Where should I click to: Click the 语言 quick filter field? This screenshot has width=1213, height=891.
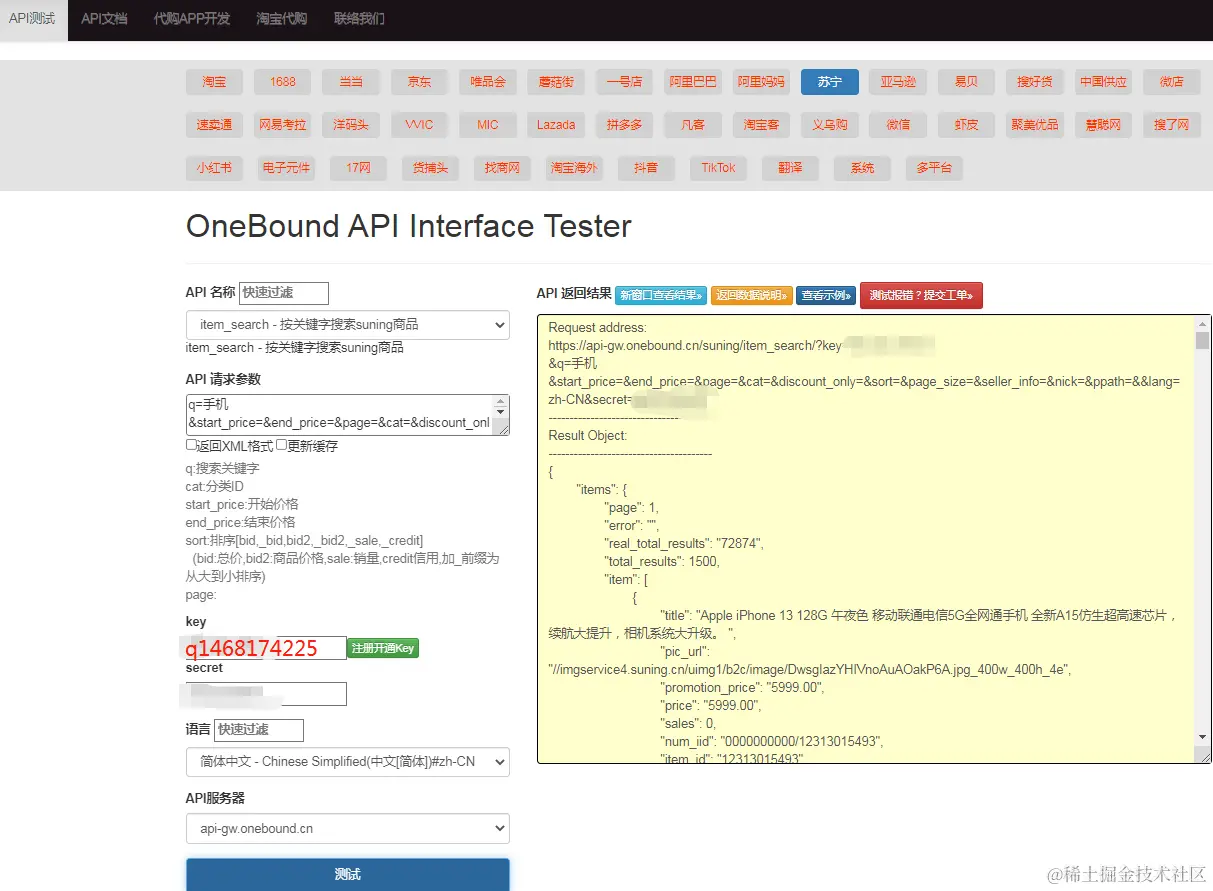pyautogui.click(x=259, y=730)
